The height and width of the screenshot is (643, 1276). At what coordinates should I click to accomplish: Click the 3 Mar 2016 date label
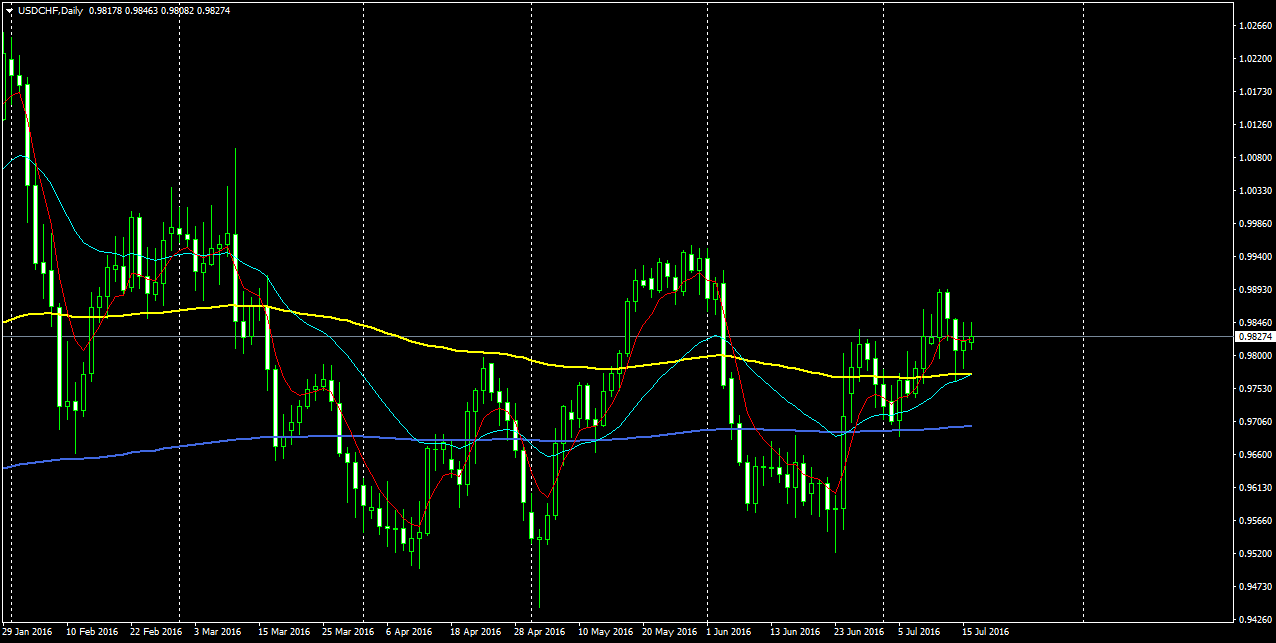click(x=218, y=632)
